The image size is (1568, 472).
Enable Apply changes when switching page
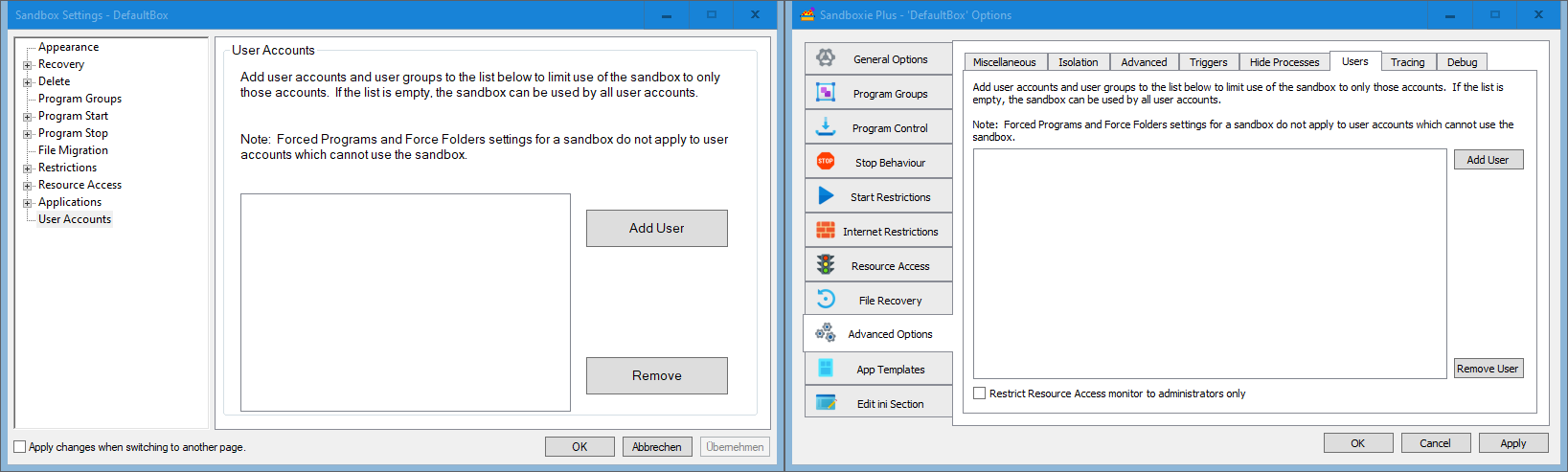point(20,447)
